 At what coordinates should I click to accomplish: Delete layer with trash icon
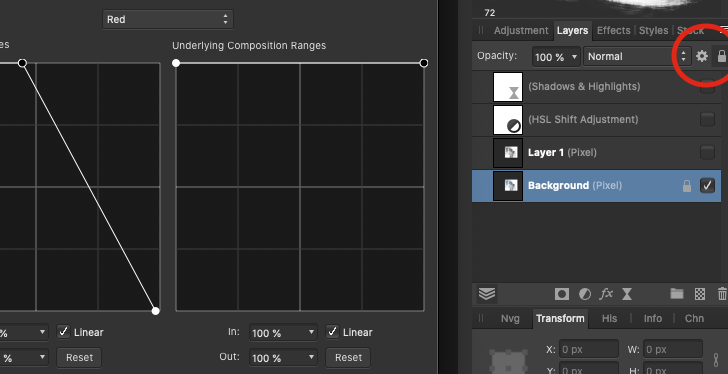tap(722, 294)
